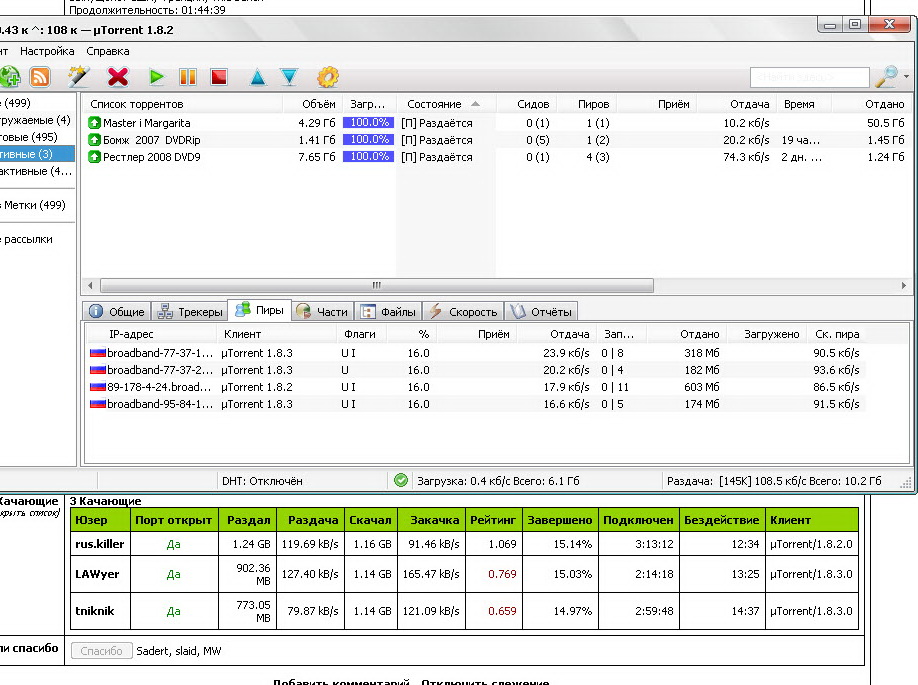Click the search magnifier icon
This screenshot has width=918, height=685.
[886, 77]
